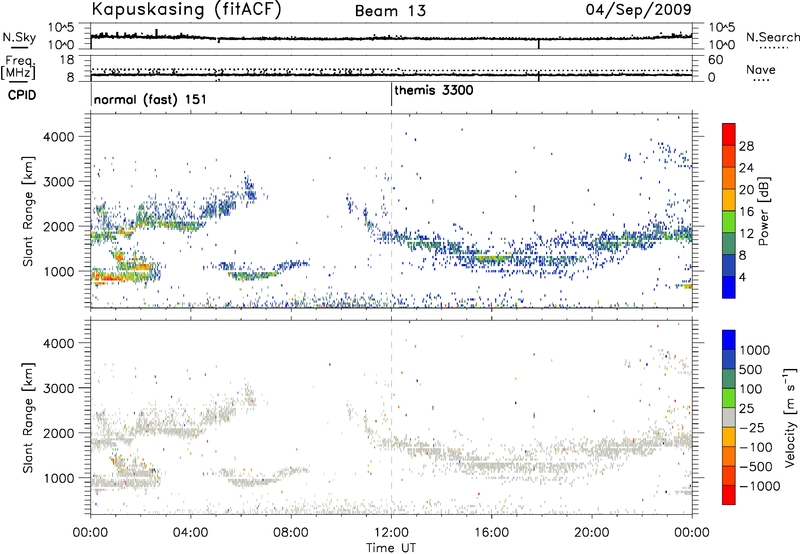800x554 pixels.
Task: Select the 12:00 time tick label
Action: pyautogui.click(x=391, y=533)
